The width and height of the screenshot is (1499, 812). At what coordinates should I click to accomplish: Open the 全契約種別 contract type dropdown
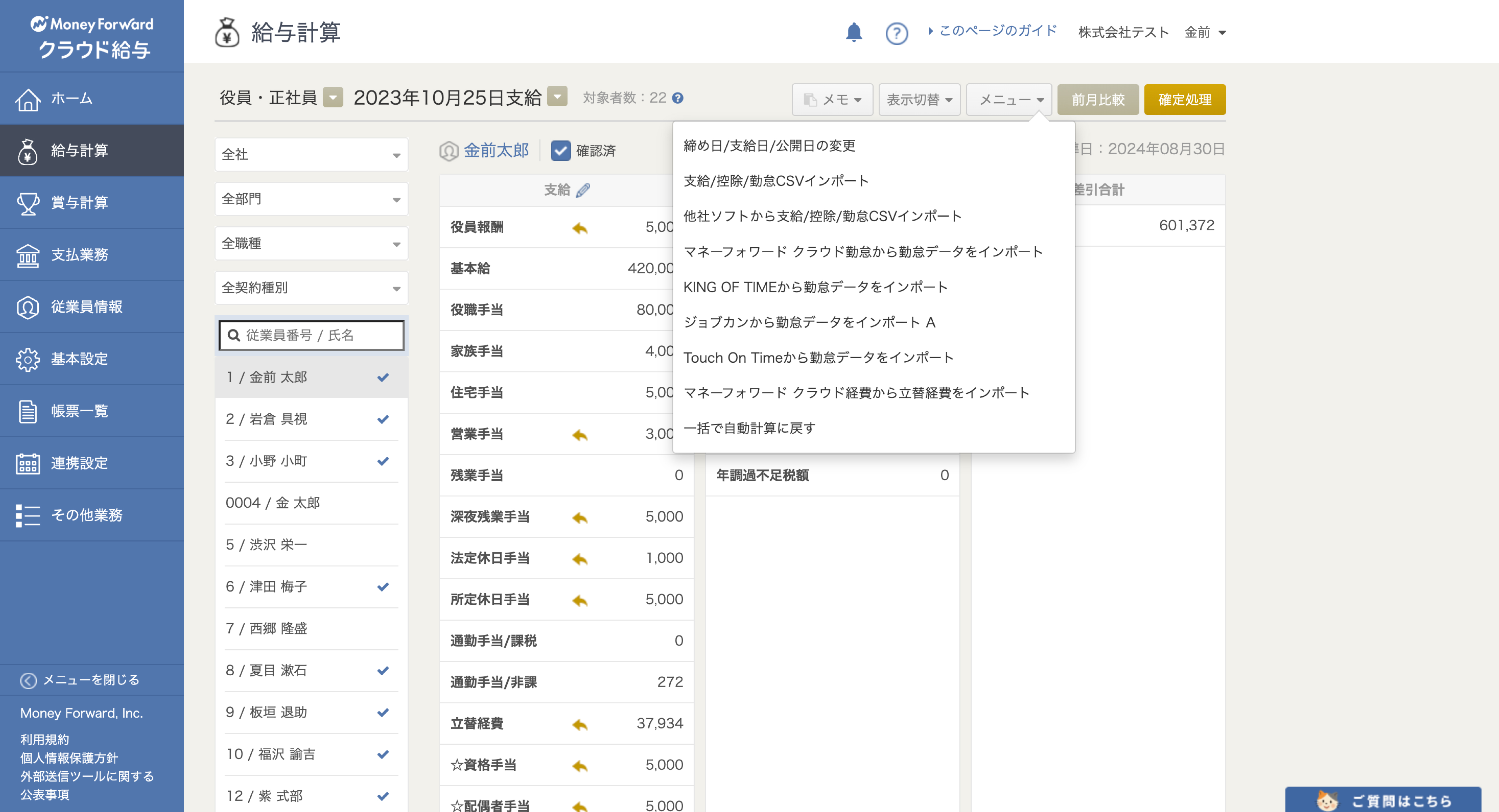tap(311, 288)
